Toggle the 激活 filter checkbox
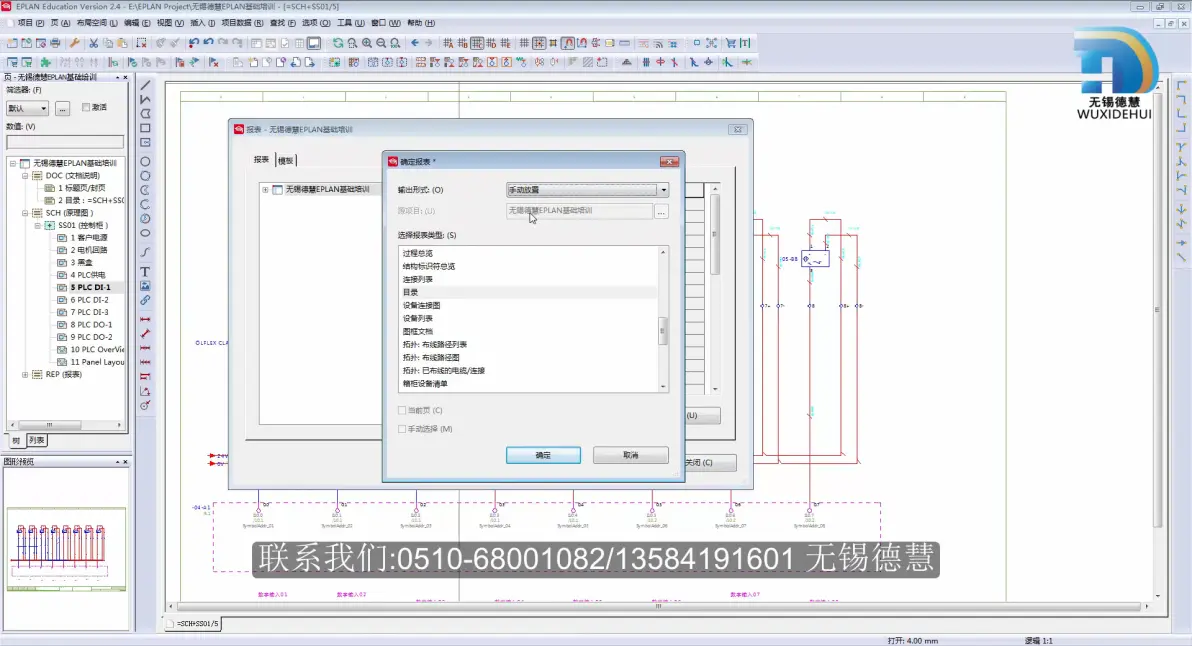1192x646 pixels. point(86,107)
